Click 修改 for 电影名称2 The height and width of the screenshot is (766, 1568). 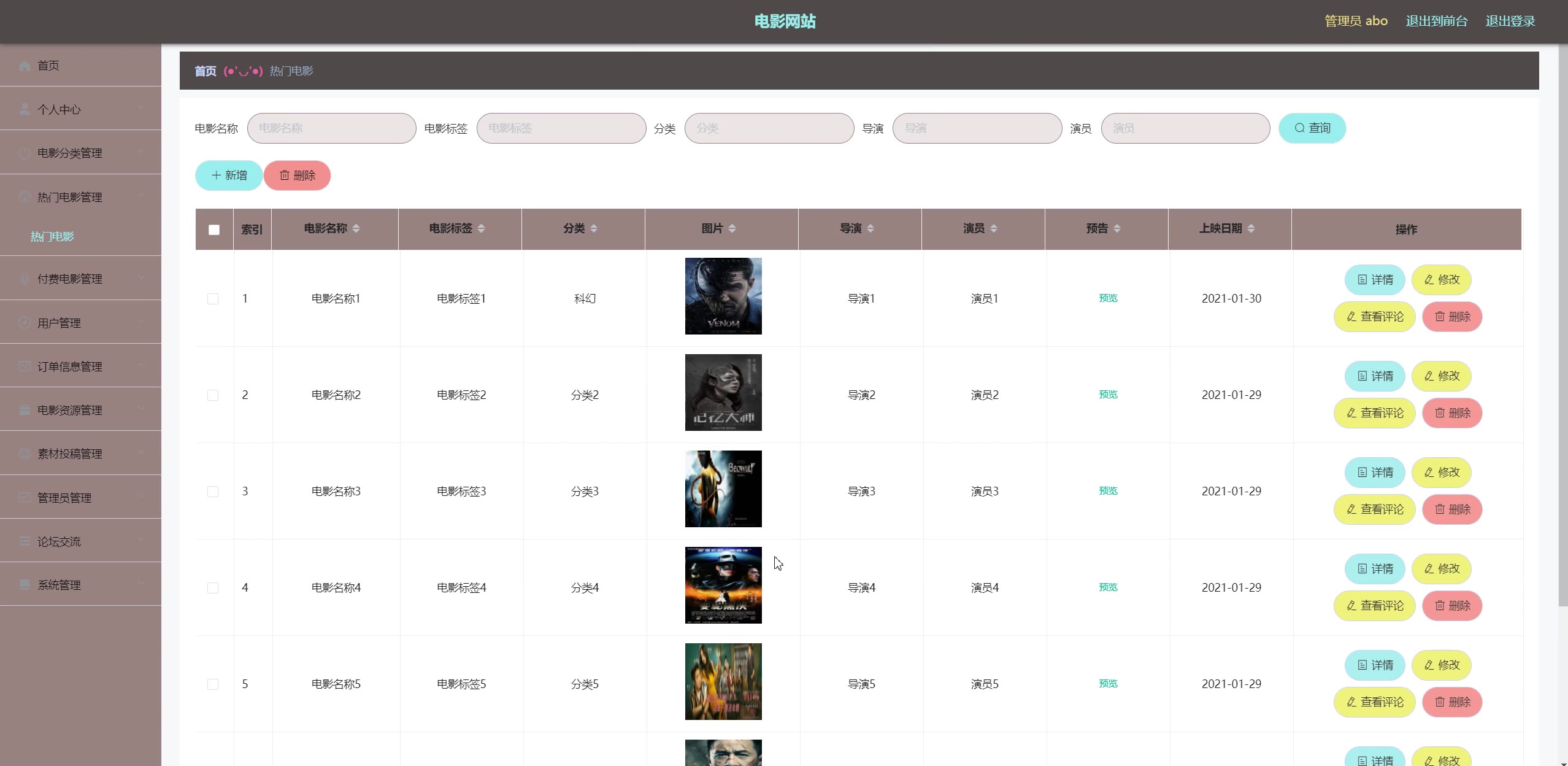pyautogui.click(x=1442, y=376)
